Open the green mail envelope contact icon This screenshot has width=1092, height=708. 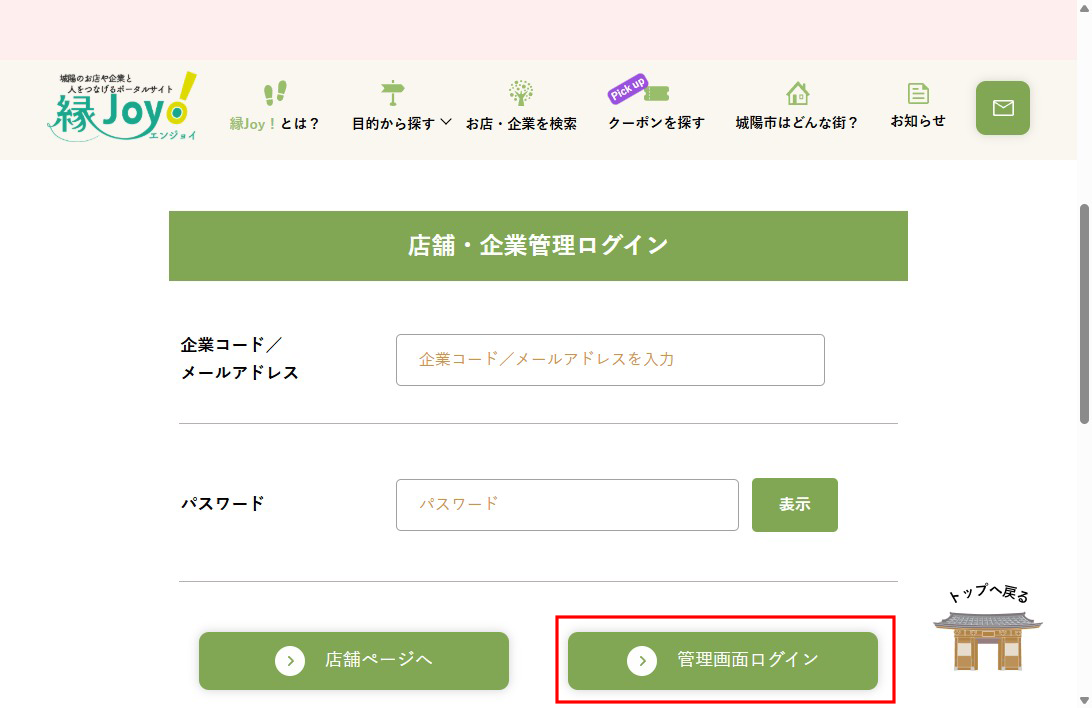1002,108
